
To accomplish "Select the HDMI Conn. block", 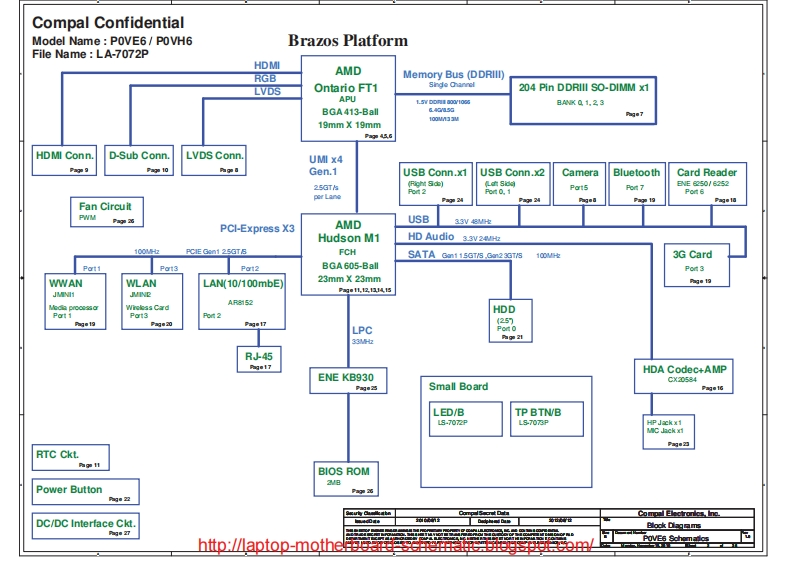I will (x=65, y=160).
